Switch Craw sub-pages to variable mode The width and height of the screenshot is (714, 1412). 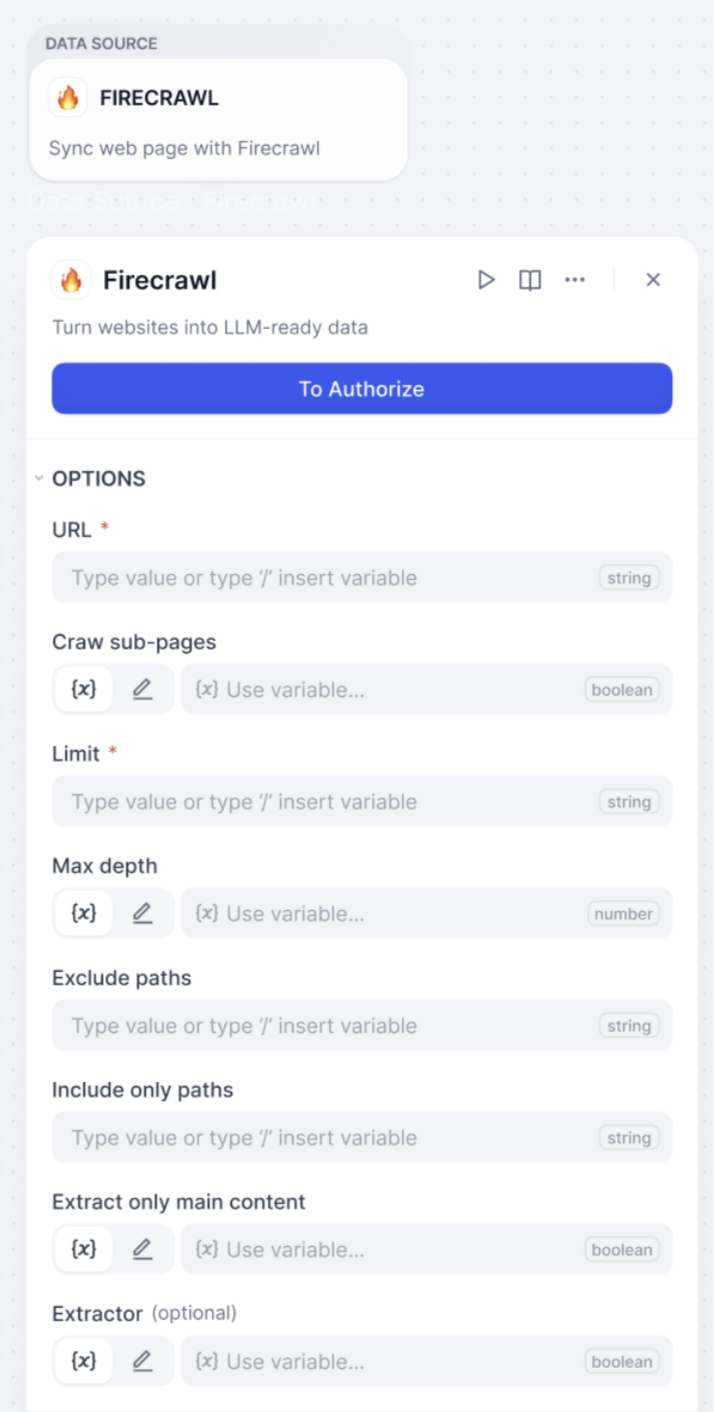pyautogui.click(x=84, y=690)
